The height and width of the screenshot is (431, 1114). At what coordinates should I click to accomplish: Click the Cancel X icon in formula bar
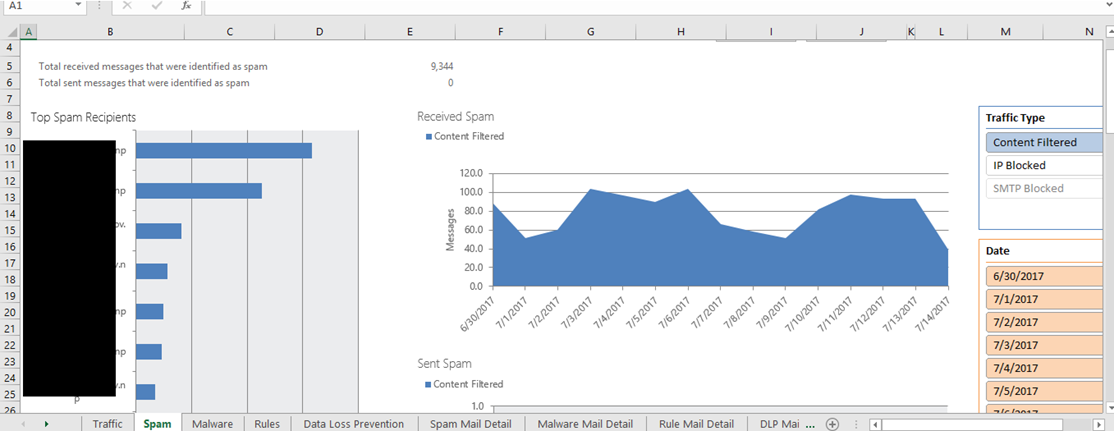[x=126, y=6]
